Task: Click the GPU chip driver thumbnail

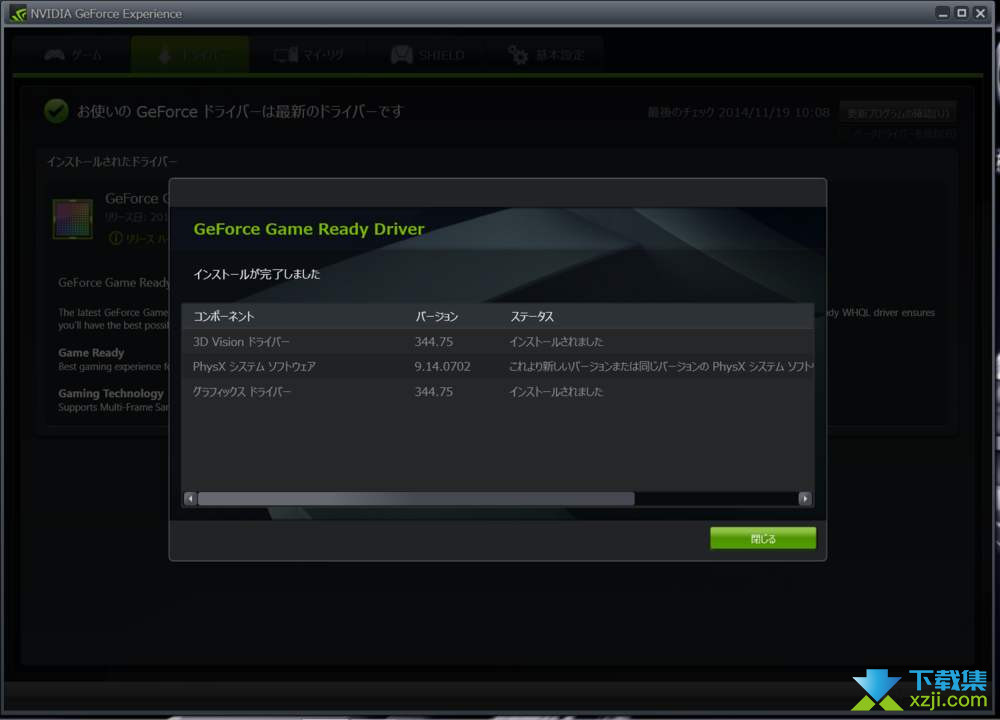Action: point(73,219)
